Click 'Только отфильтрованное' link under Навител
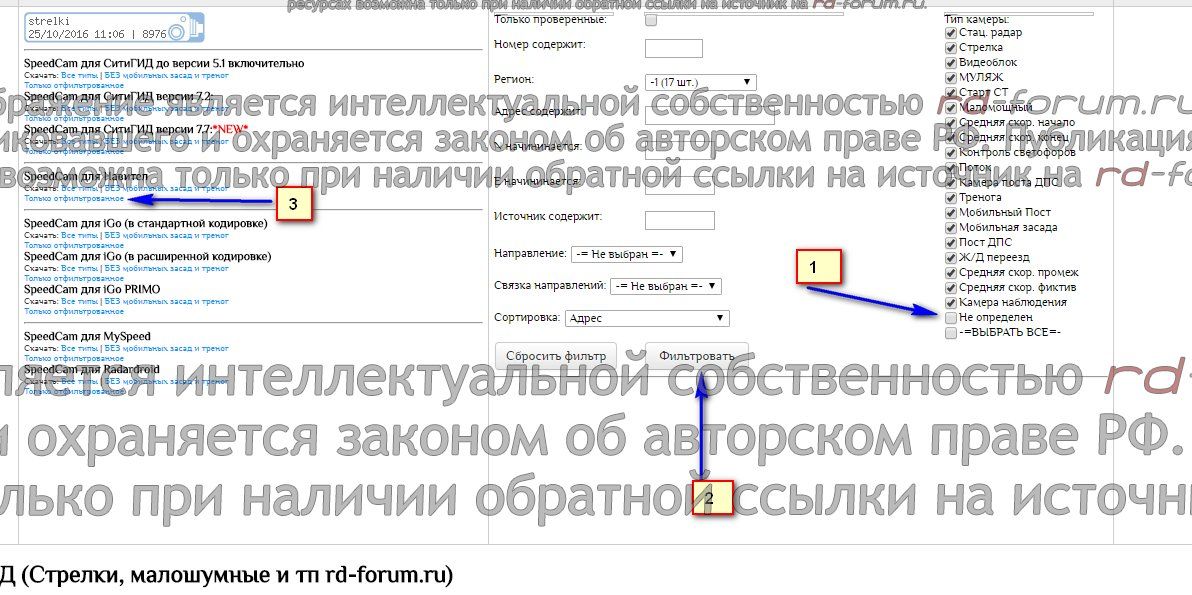The height and width of the screenshot is (595, 1192). tap(74, 198)
